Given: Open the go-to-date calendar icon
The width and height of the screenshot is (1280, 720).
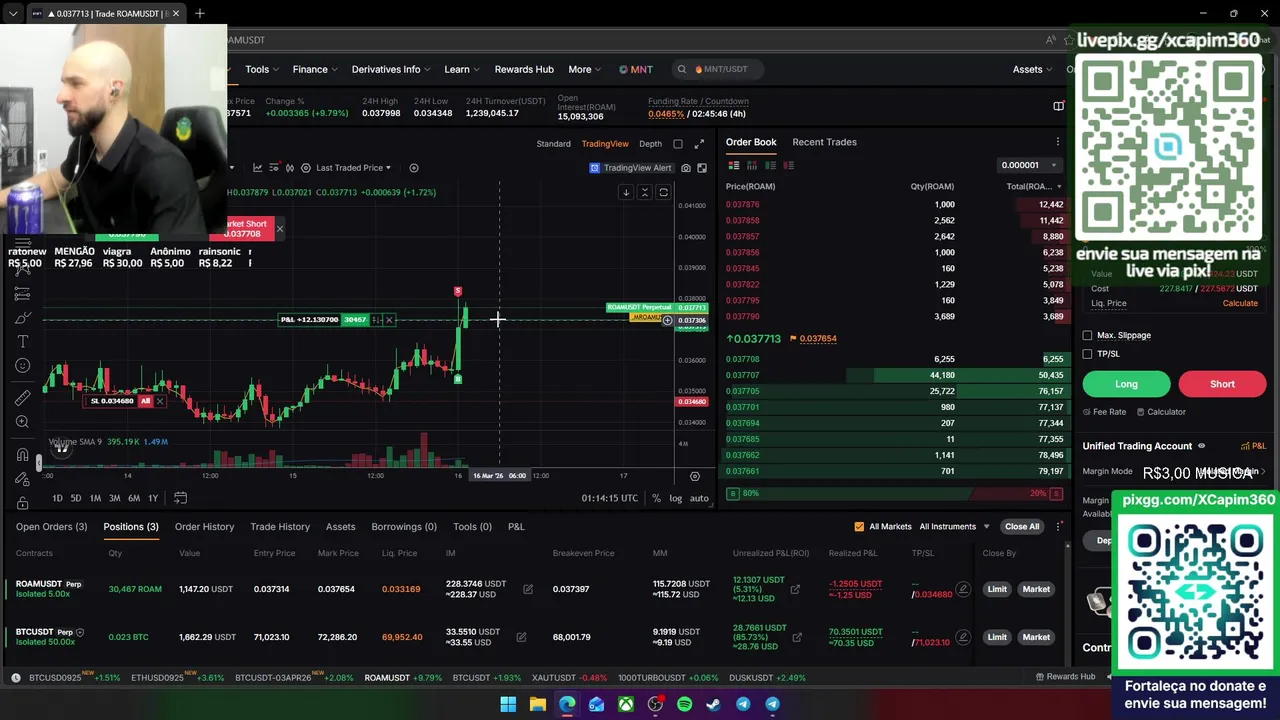Looking at the screenshot, I should (180, 498).
